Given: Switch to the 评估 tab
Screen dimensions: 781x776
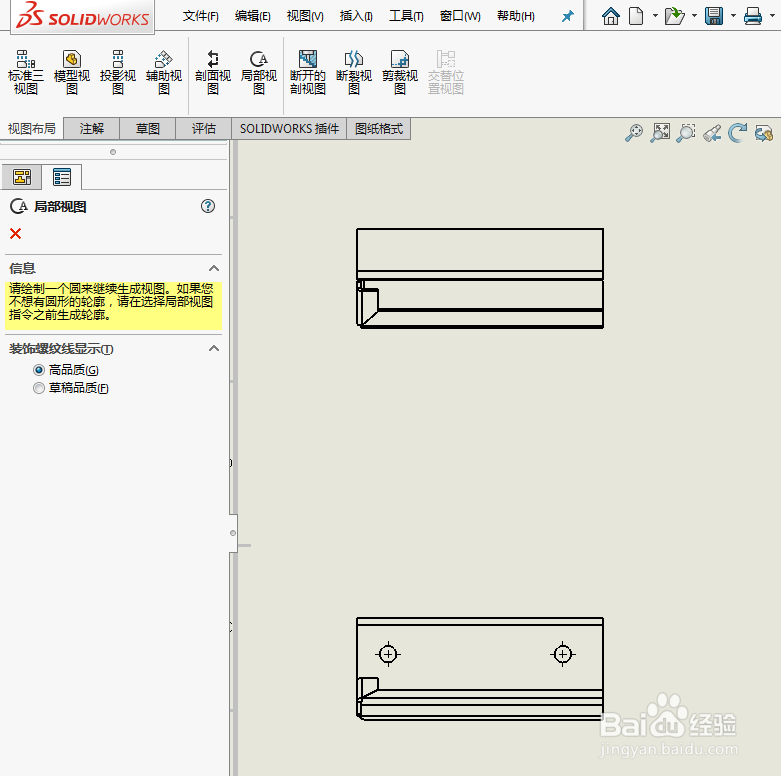Looking at the screenshot, I should 204,129.
